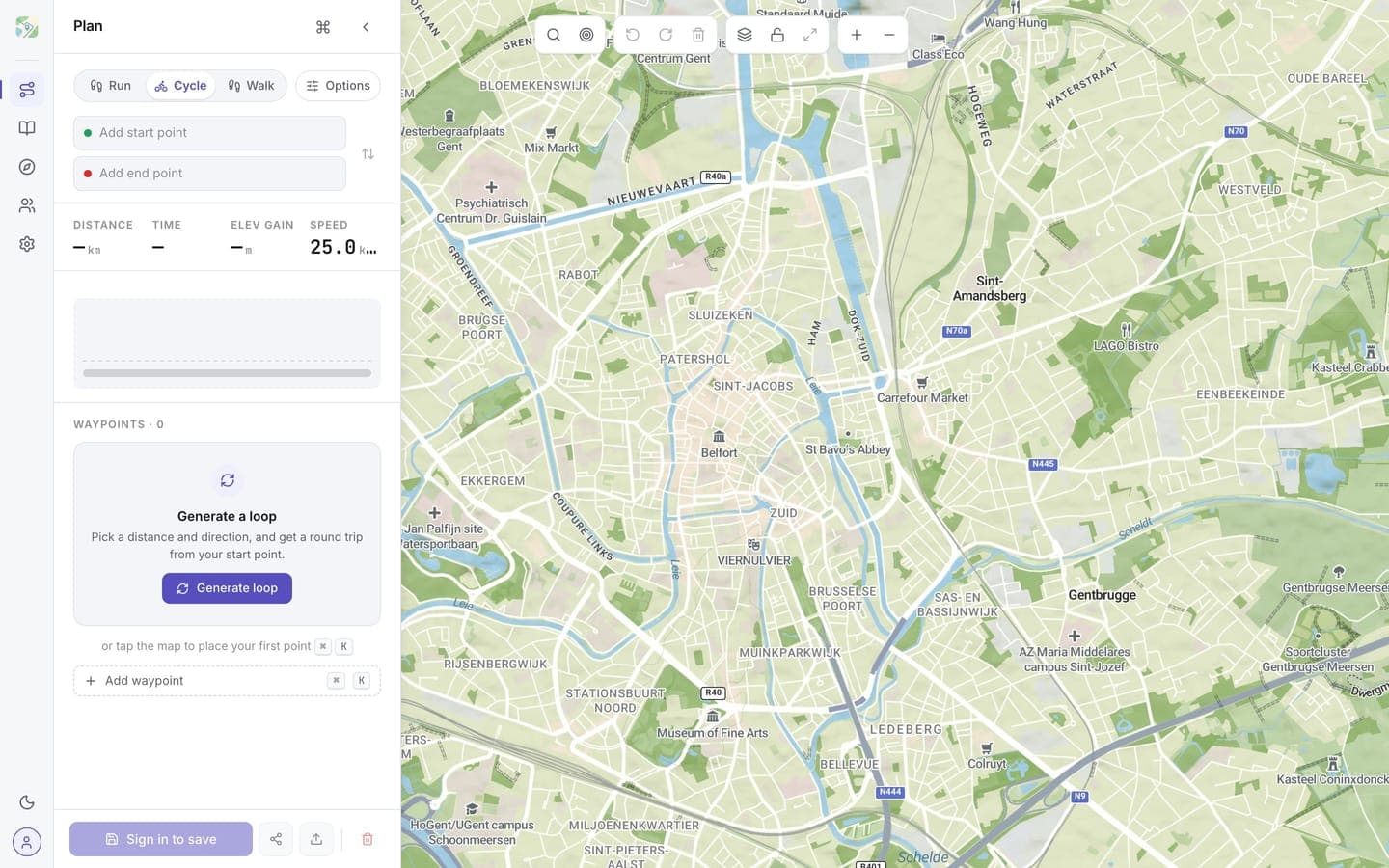This screenshot has height=868, width=1389.
Task: Click the Generate loop button
Action: tap(227, 588)
